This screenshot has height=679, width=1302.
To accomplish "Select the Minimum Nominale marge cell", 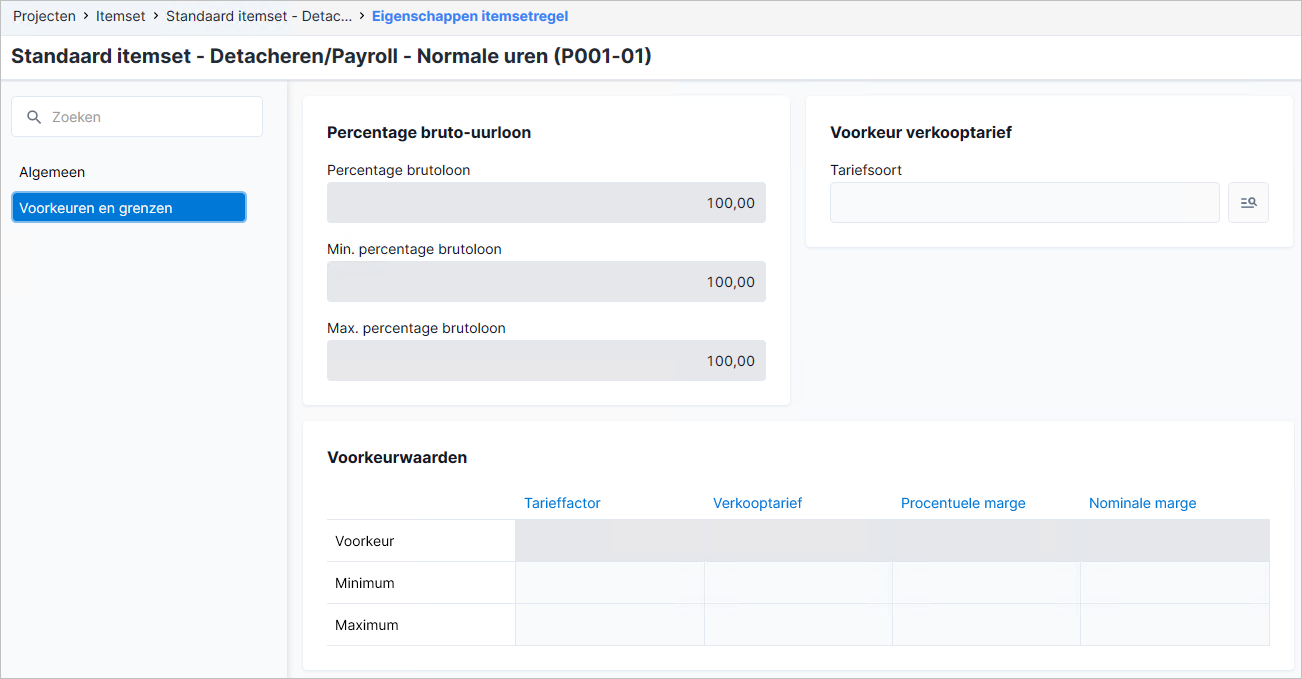I will point(1175,583).
